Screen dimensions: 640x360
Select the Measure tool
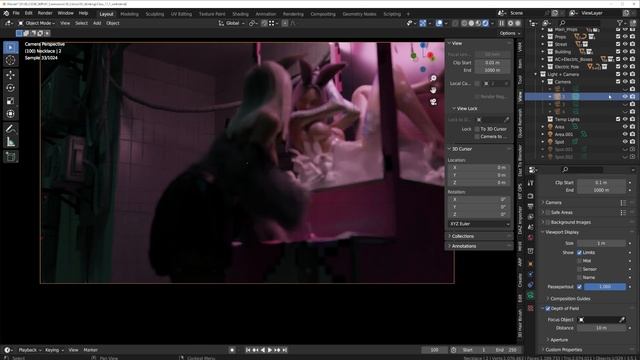click(11, 142)
